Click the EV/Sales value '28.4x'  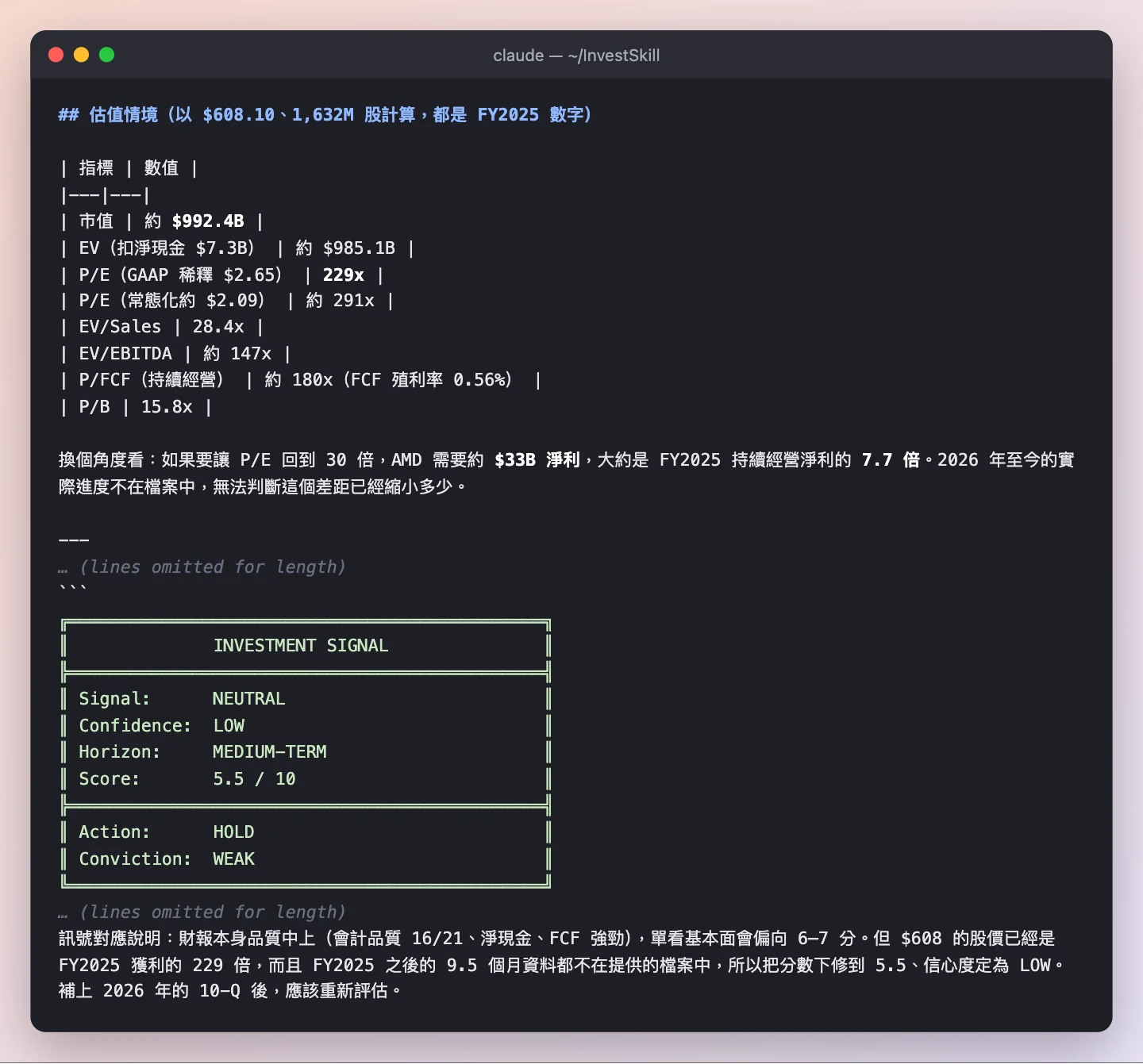(x=218, y=327)
